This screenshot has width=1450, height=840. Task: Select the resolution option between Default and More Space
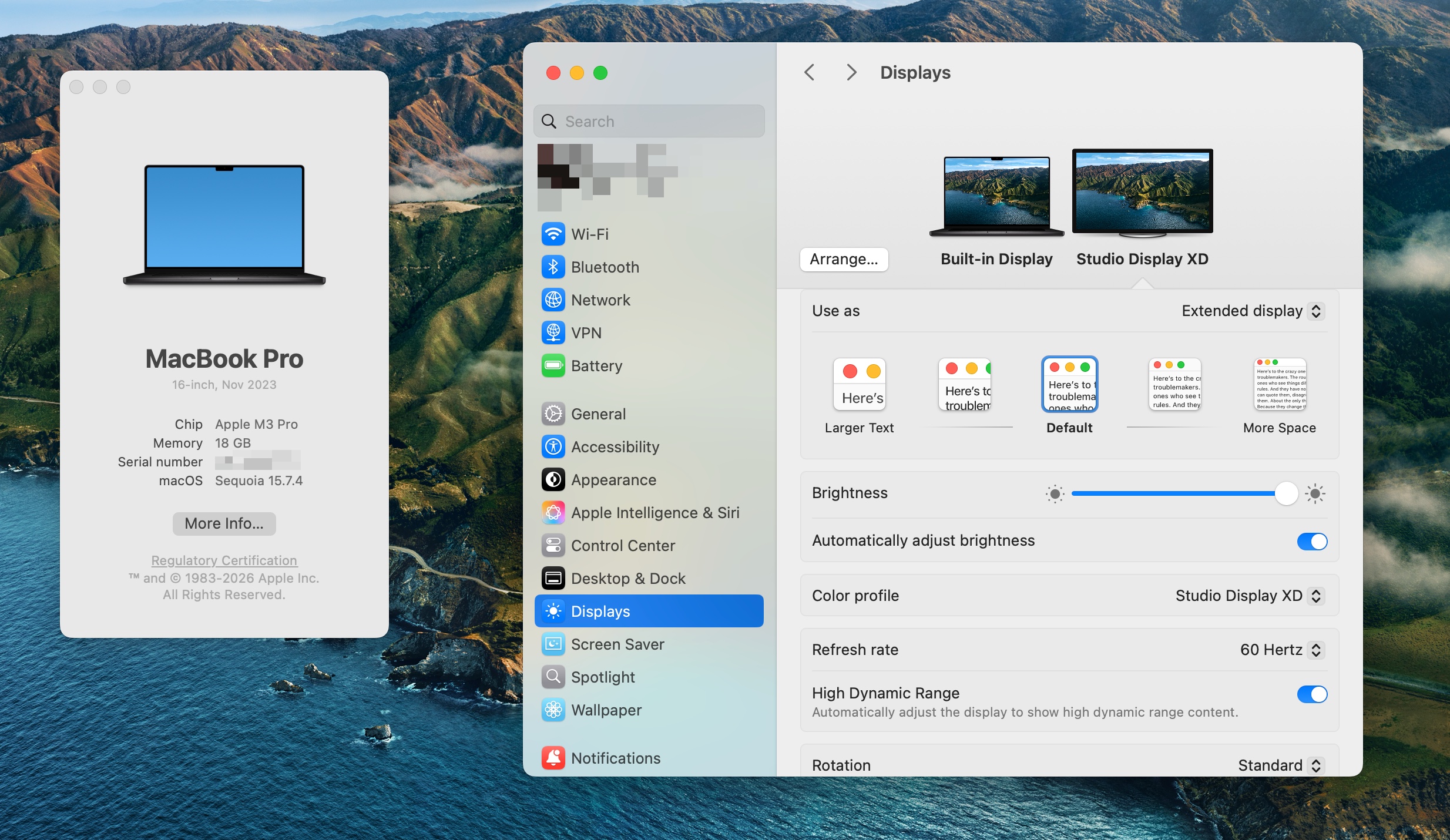coord(1175,384)
